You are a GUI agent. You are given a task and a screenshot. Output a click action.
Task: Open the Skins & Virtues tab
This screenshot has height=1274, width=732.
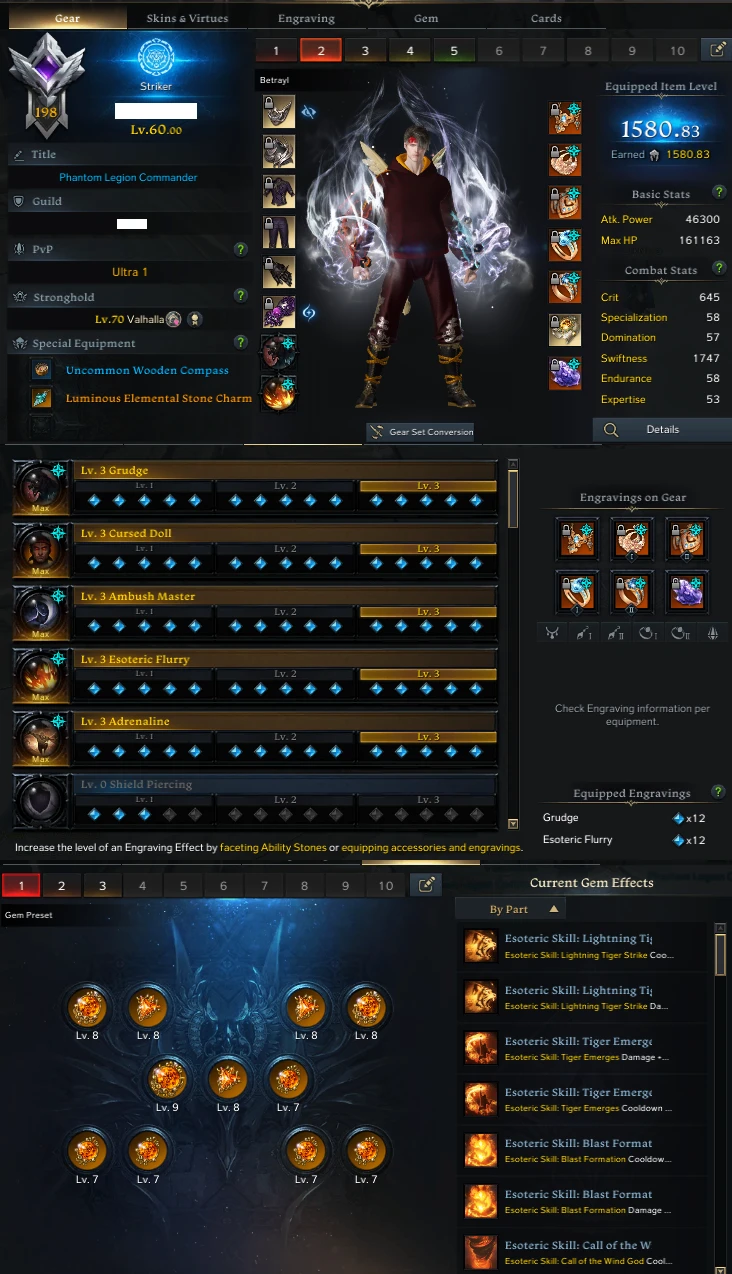(188, 18)
